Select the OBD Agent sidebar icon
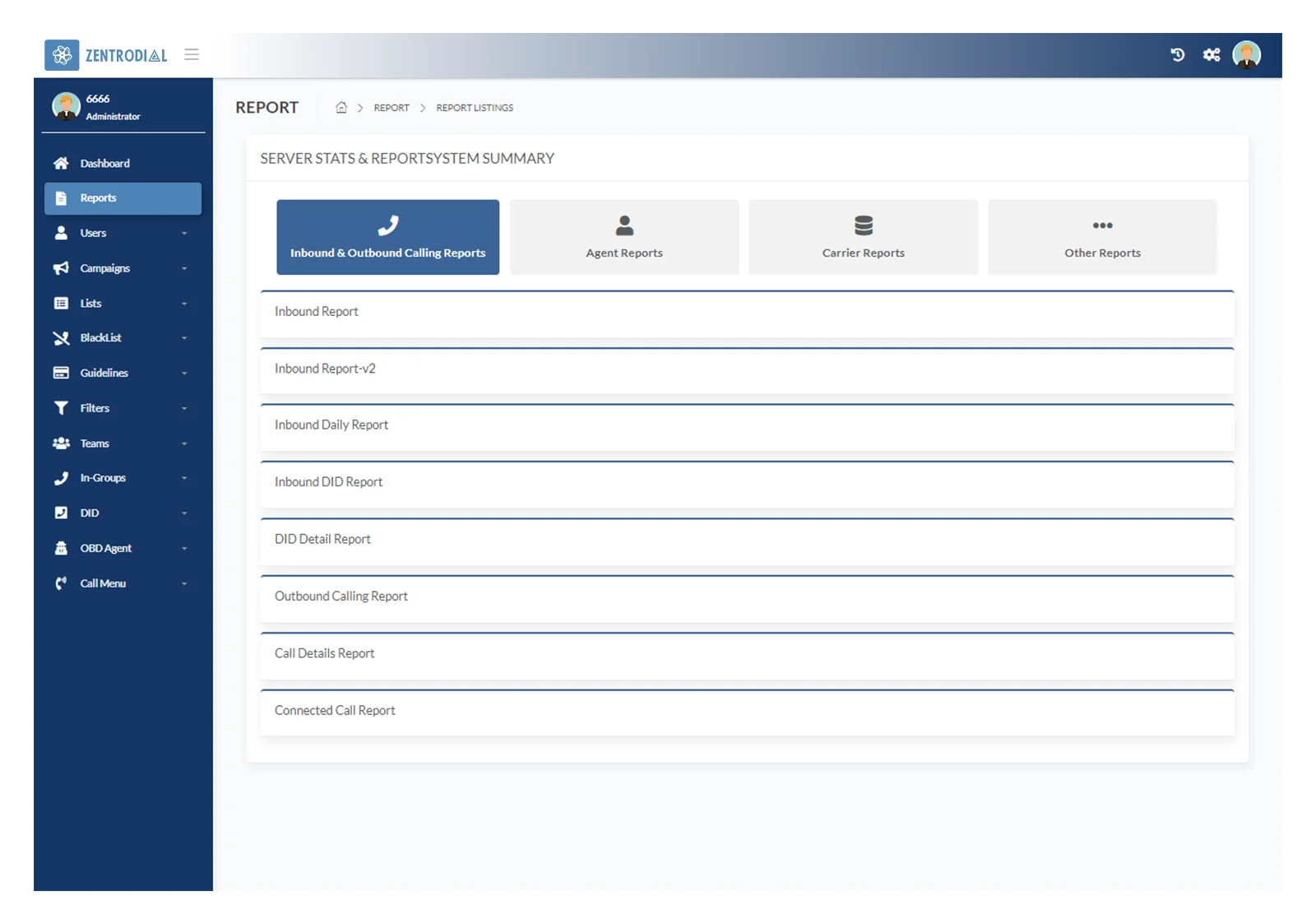Viewport: 1316px width, 924px height. pos(61,548)
